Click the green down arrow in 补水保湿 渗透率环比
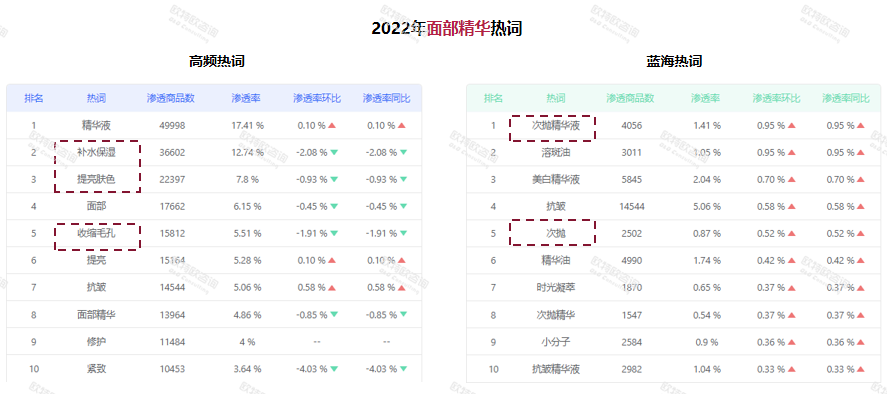Screen dimensions: 887x394 click(334, 152)
